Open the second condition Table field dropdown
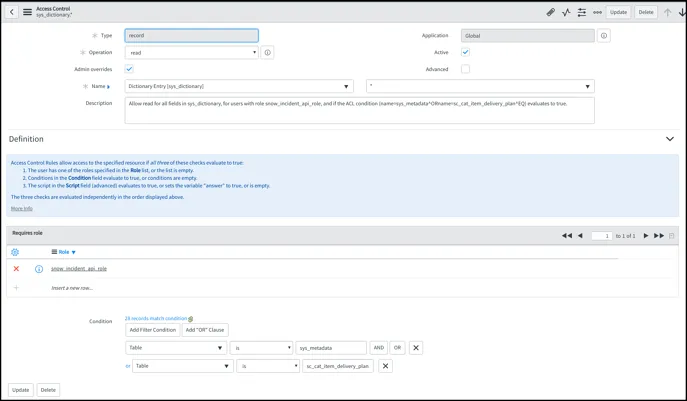 coord(183,366)
